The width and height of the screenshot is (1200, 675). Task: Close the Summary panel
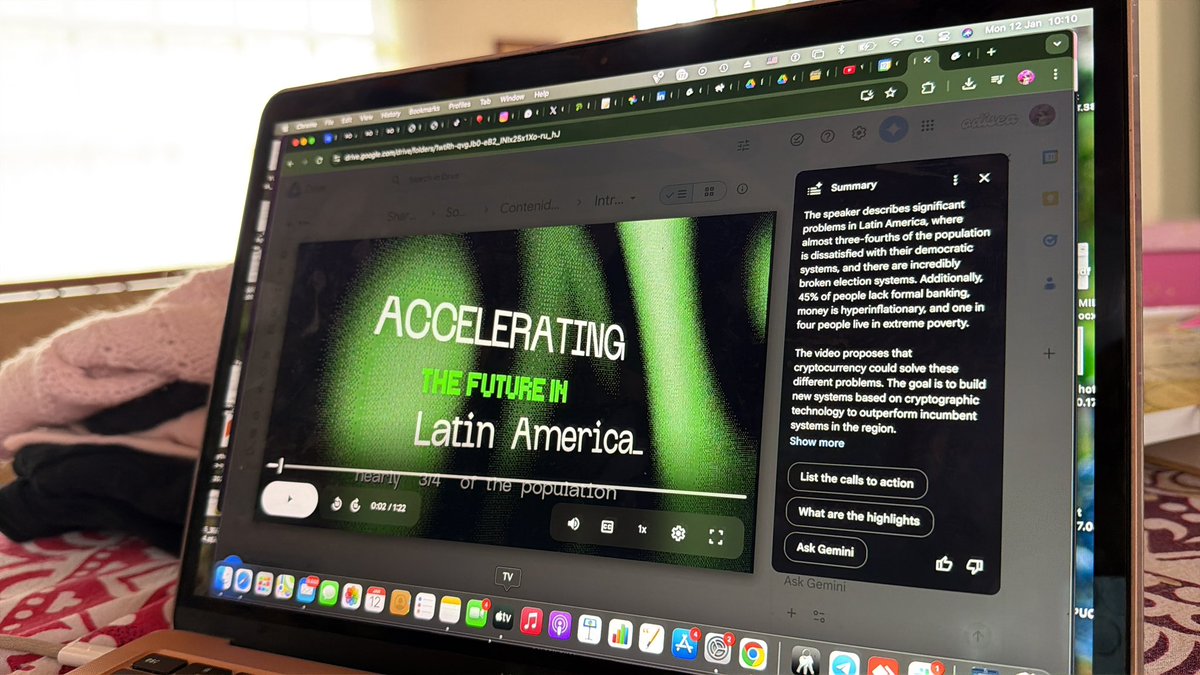984,177
